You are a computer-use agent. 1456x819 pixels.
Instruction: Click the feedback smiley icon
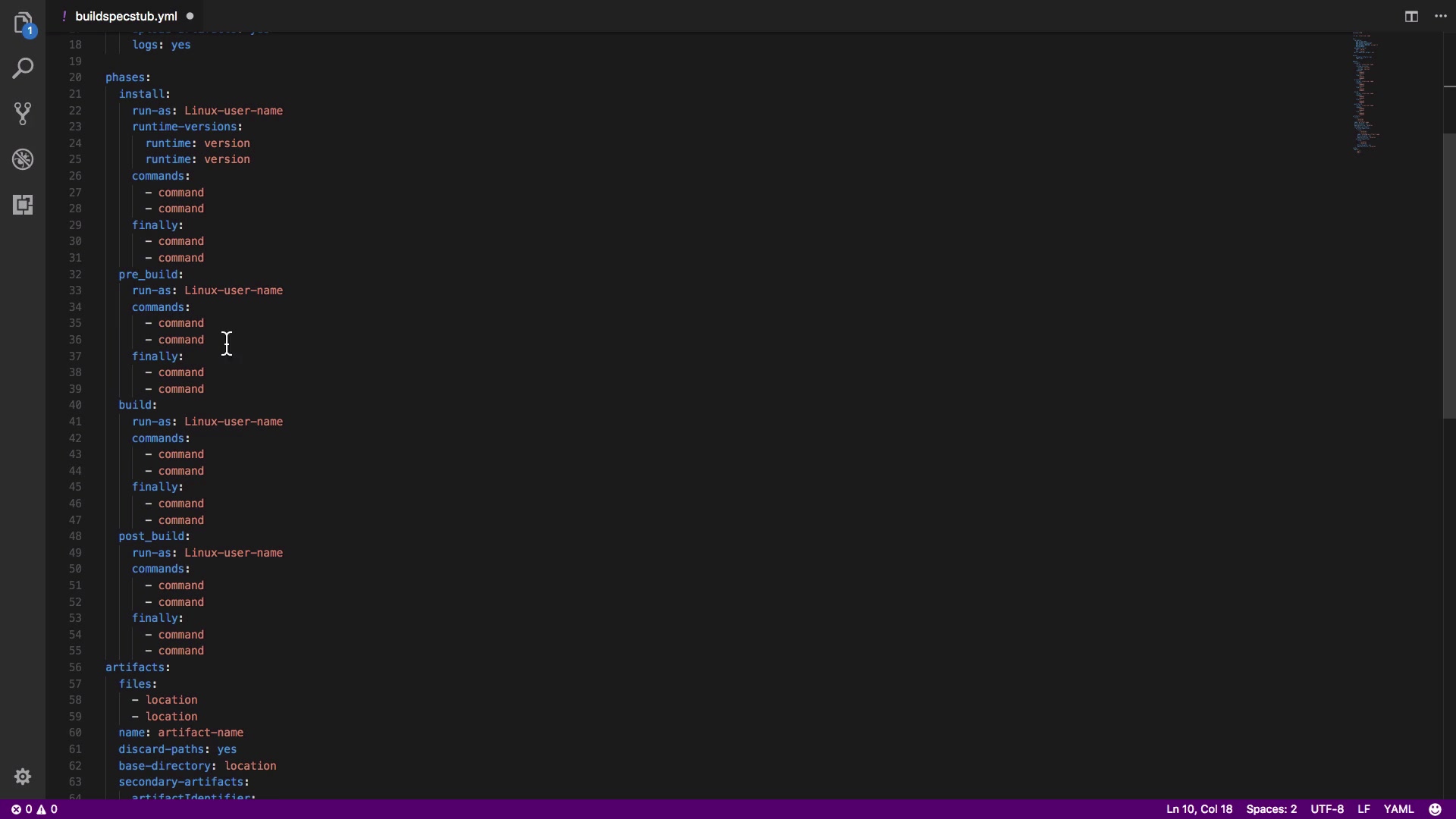coord(1435,809)
